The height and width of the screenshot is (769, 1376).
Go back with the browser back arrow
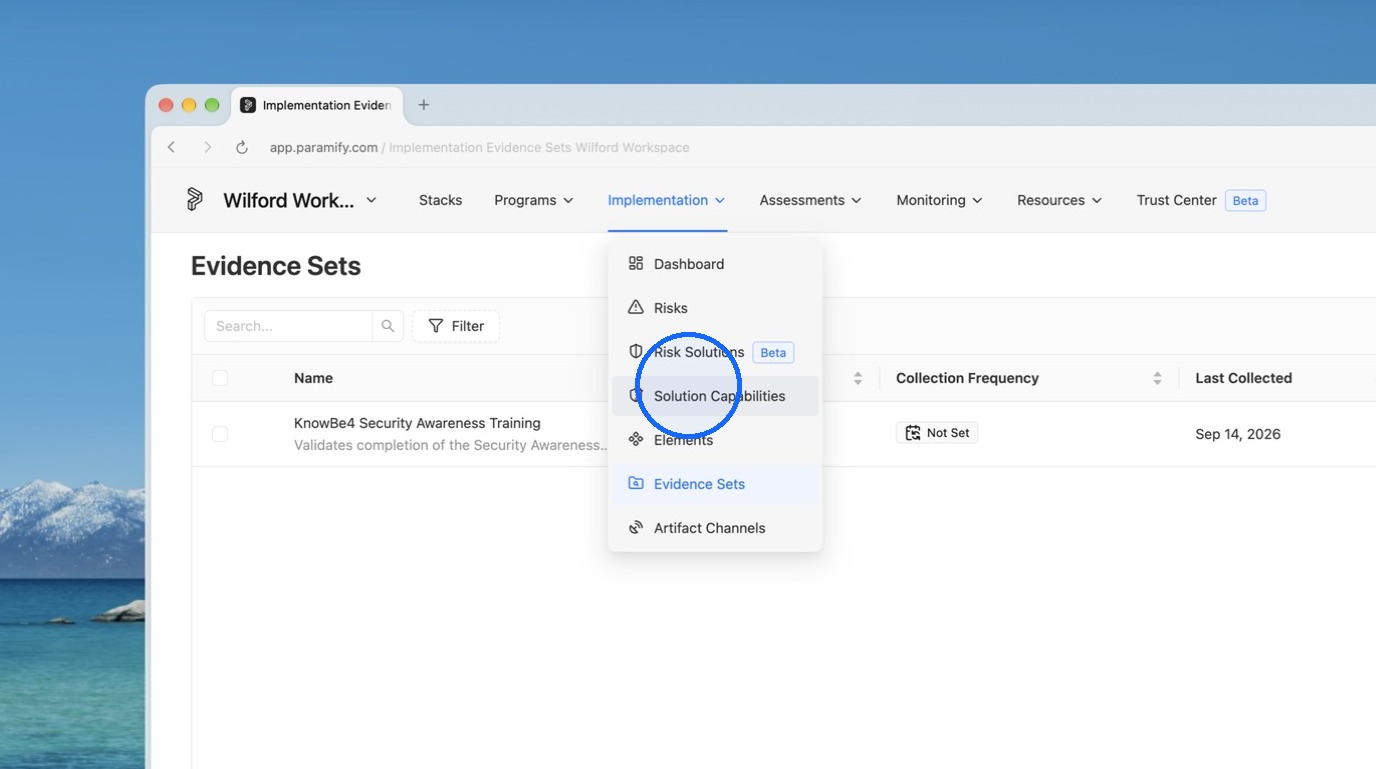pyautogui.click(x=172, y=147)
